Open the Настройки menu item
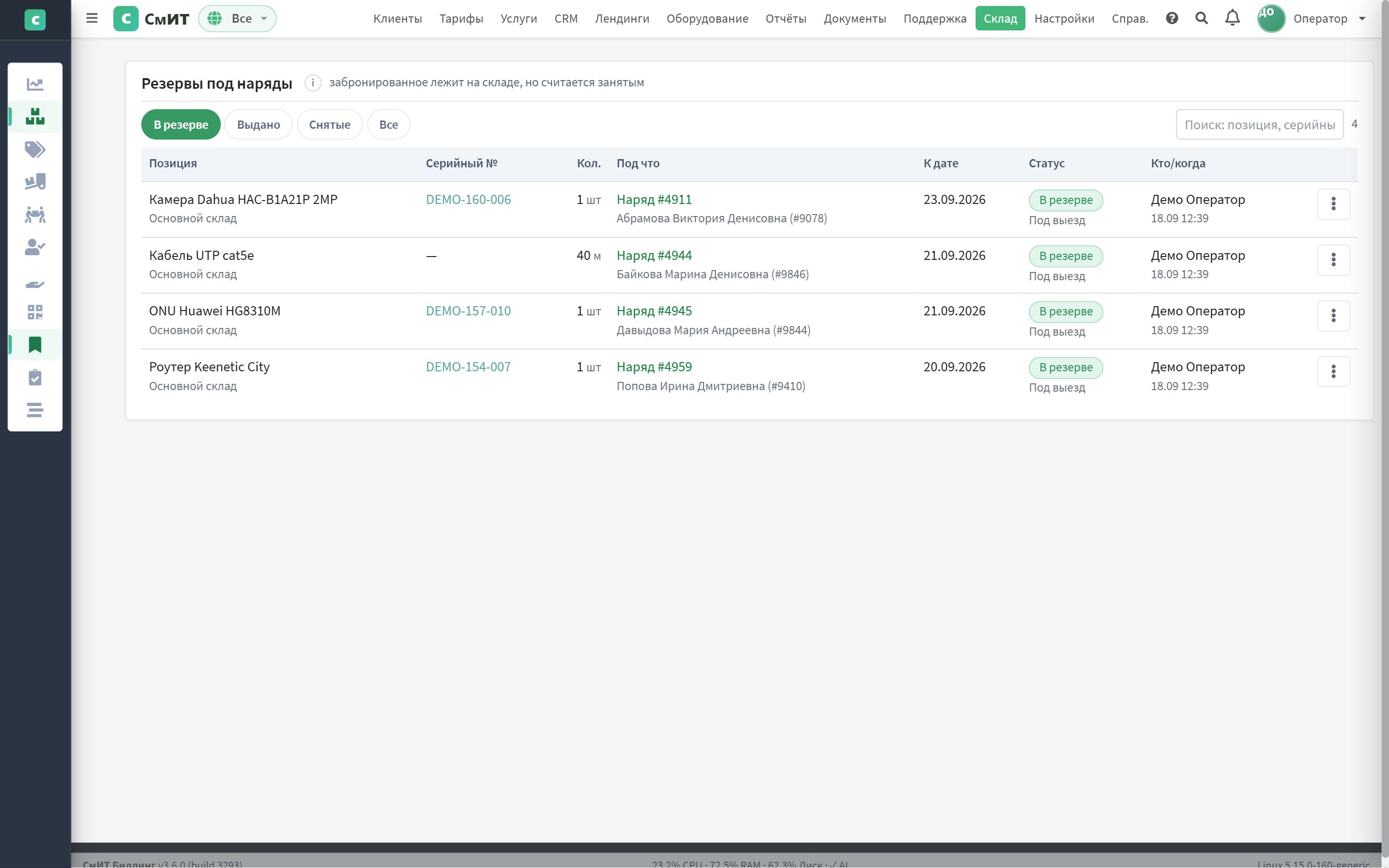The height and width of the screenshot is (868, 1389). pyautogui.click(x=1064, y=18)
